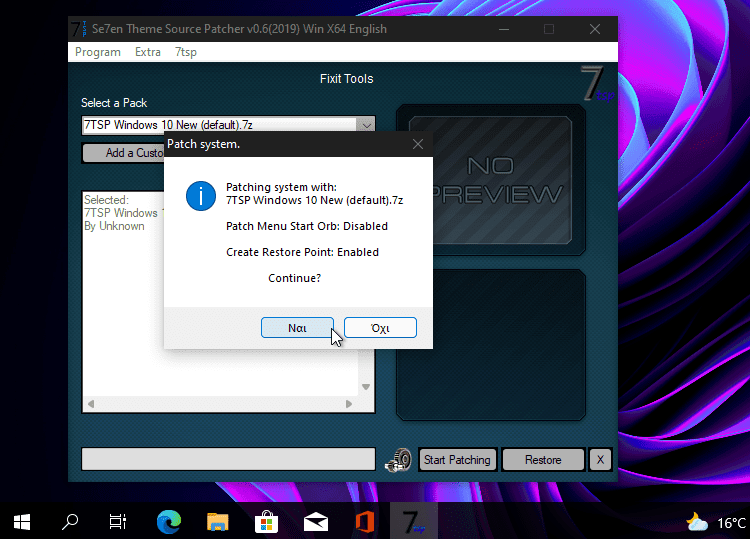The width and height of the screenshot is (750, 539).
Task: Click the pack info scroll down arrow
Action: click(366, 387)
